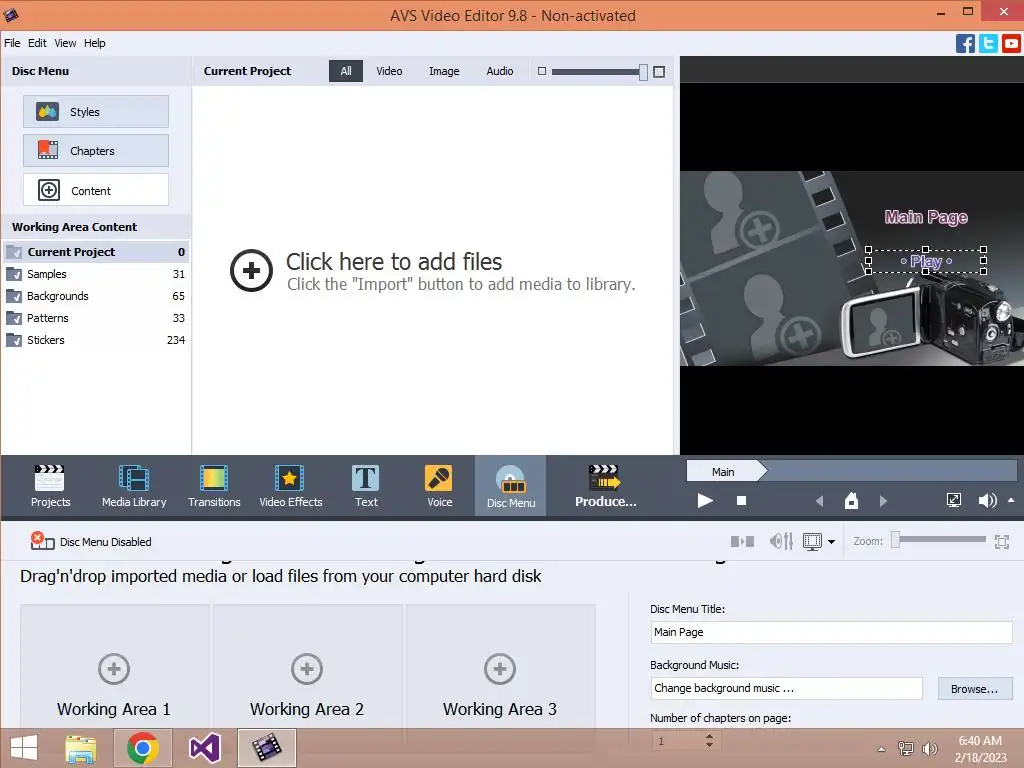
Task: Open the Media Library
Action: (x=134, y=486)
